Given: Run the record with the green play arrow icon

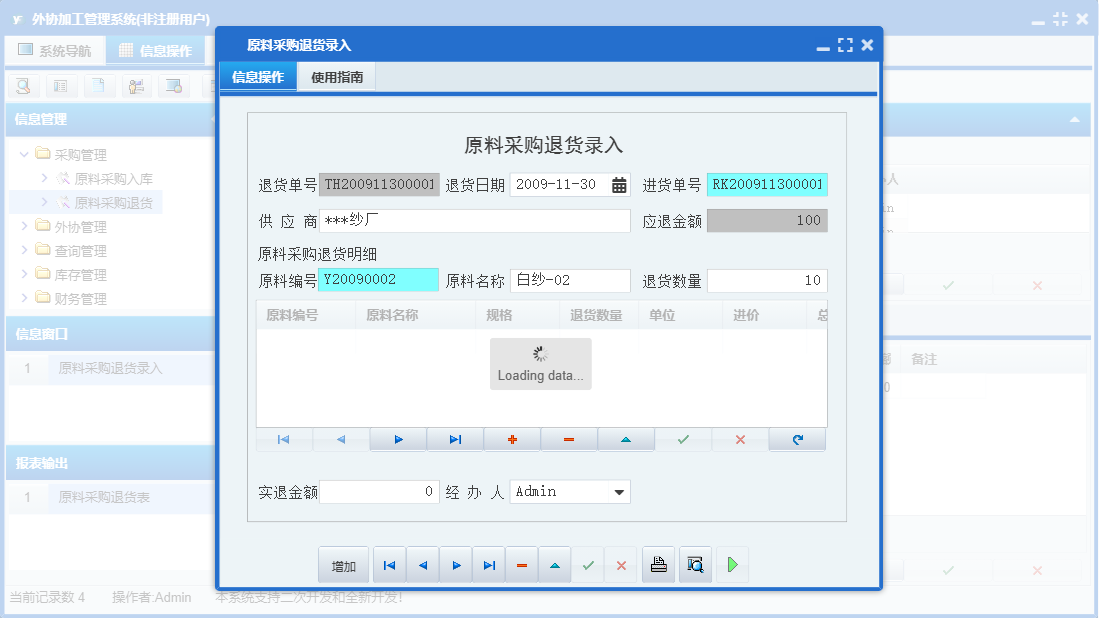Looking at the screenshot, I should (x=732, y=564).
